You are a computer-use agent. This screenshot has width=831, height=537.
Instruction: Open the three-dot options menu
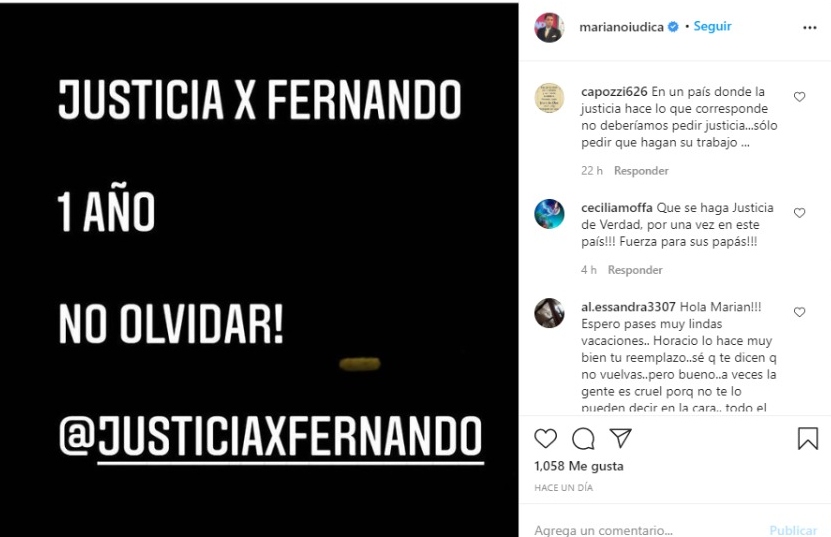pos(810,28)
